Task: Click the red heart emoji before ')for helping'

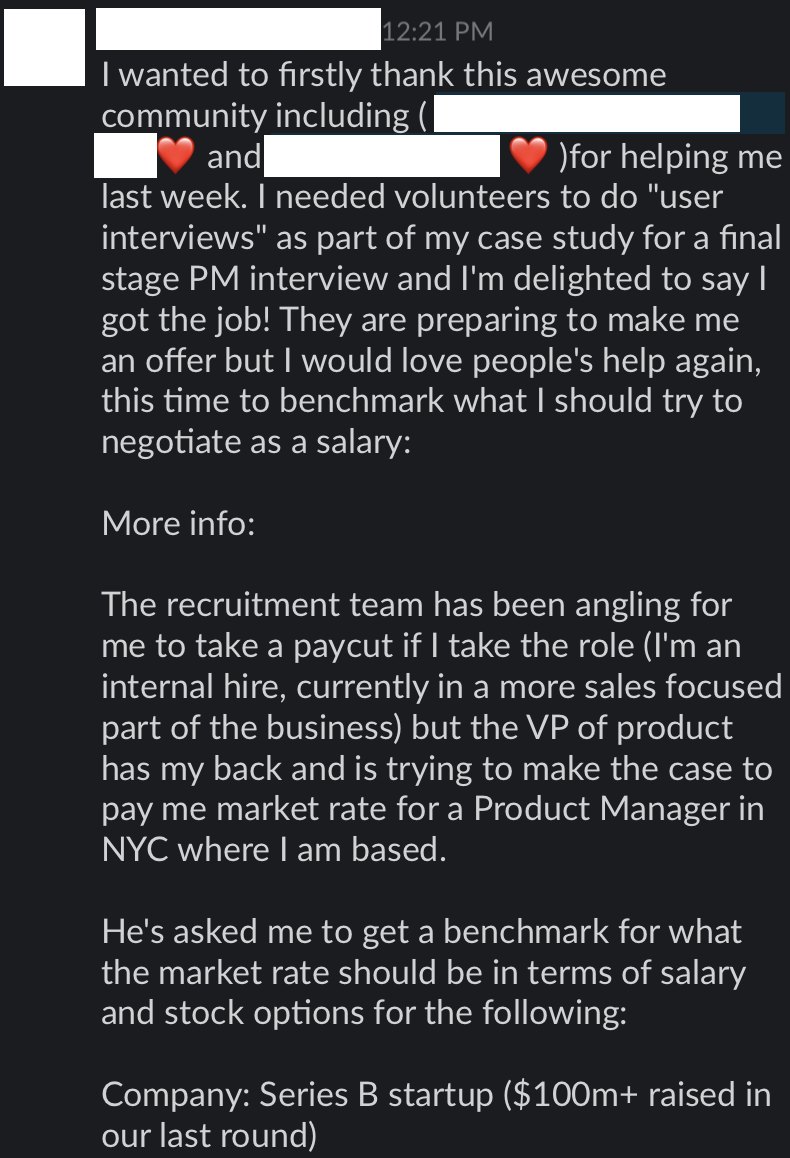Action: click(x=529, y=156)
